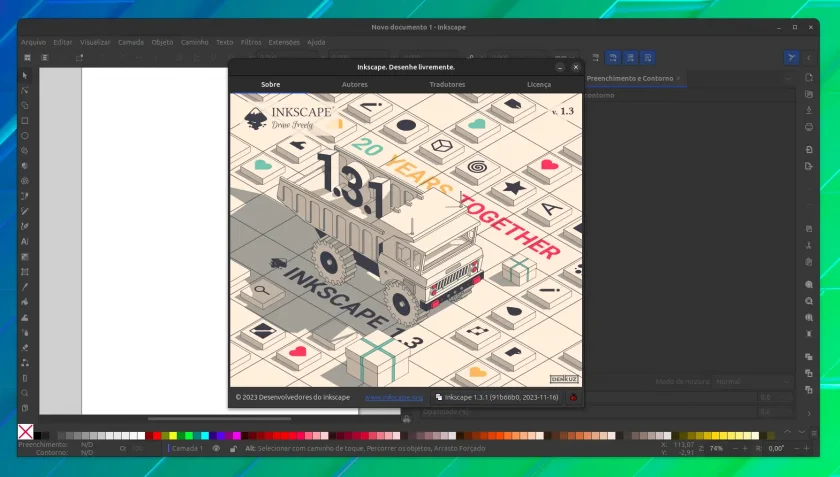Viewport: 840px width, 477px height.
Task: Open the Extensões menu
Action: coord(284,42)
